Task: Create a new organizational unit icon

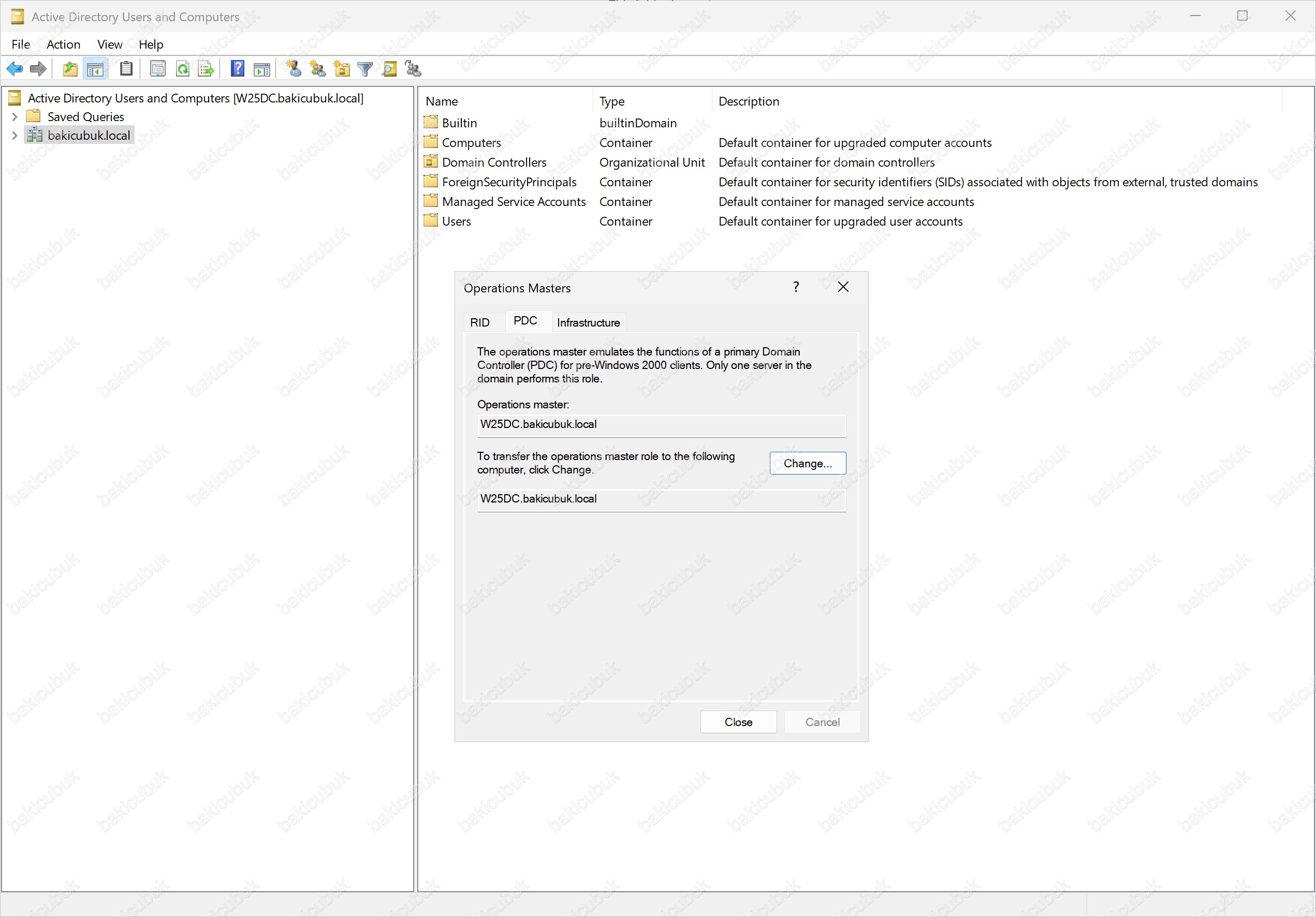Action: tap(342, 69)
